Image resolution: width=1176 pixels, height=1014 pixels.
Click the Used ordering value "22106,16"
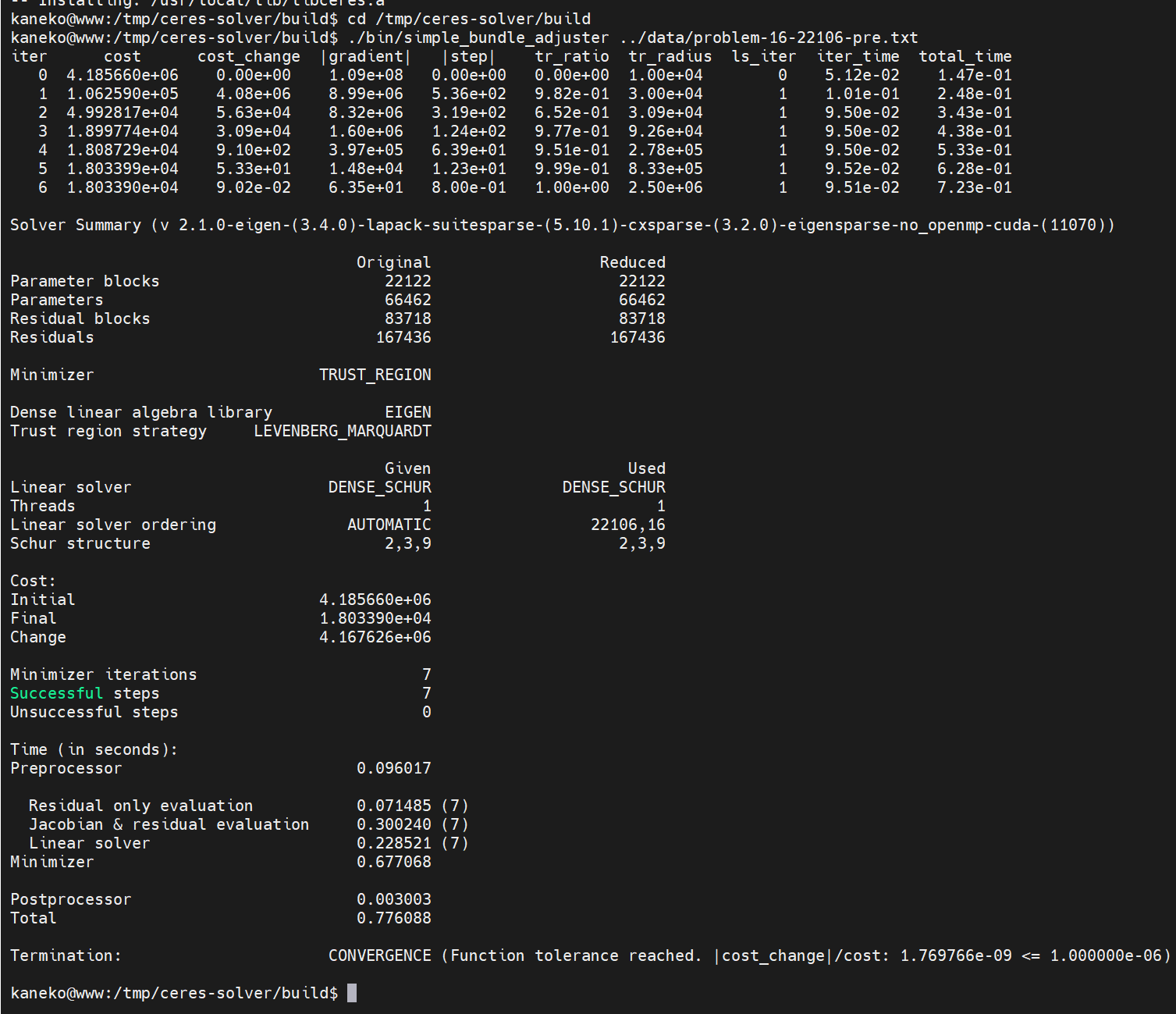coord(628,525)
